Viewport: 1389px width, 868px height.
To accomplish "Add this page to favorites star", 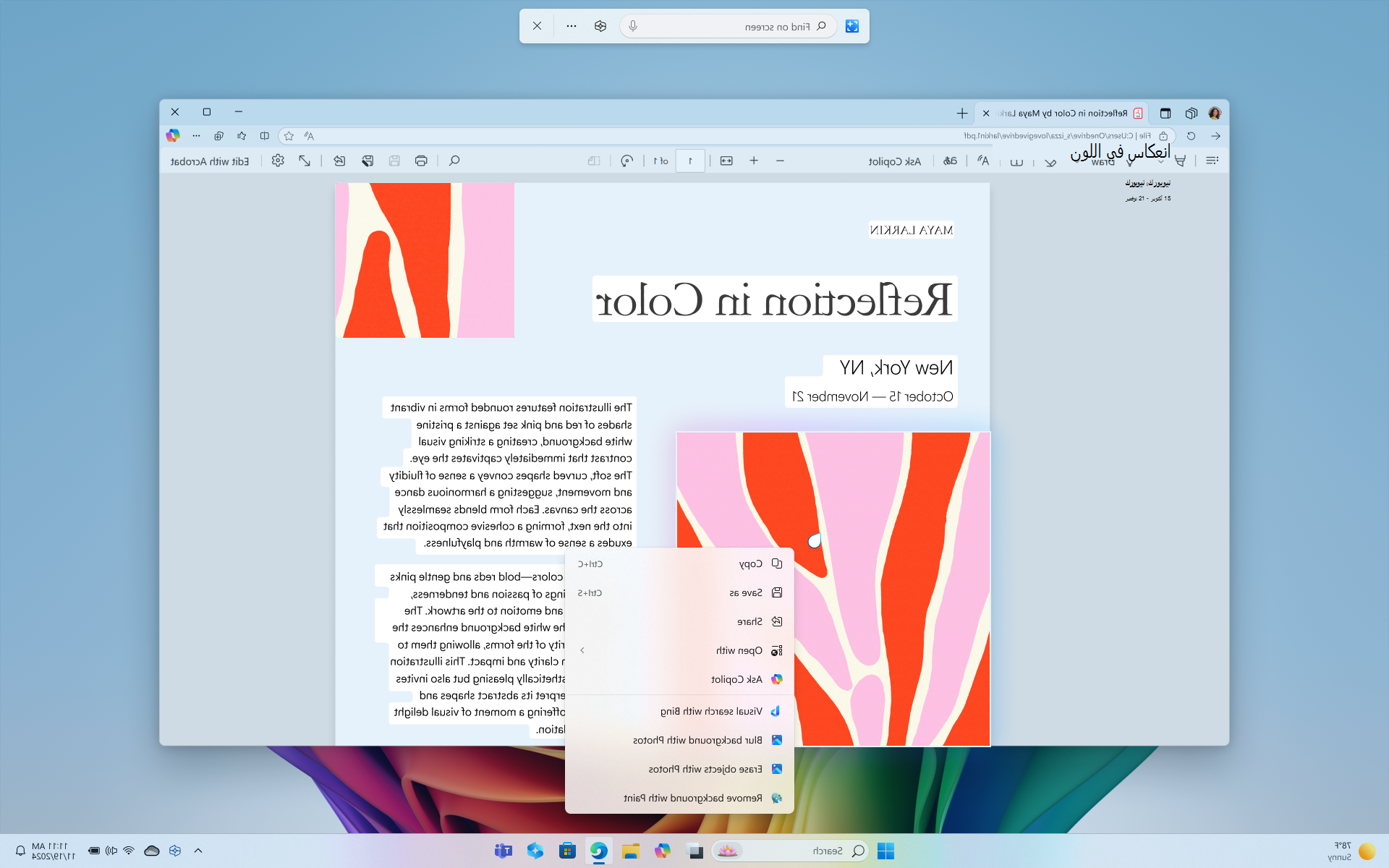I will [289, 136].
